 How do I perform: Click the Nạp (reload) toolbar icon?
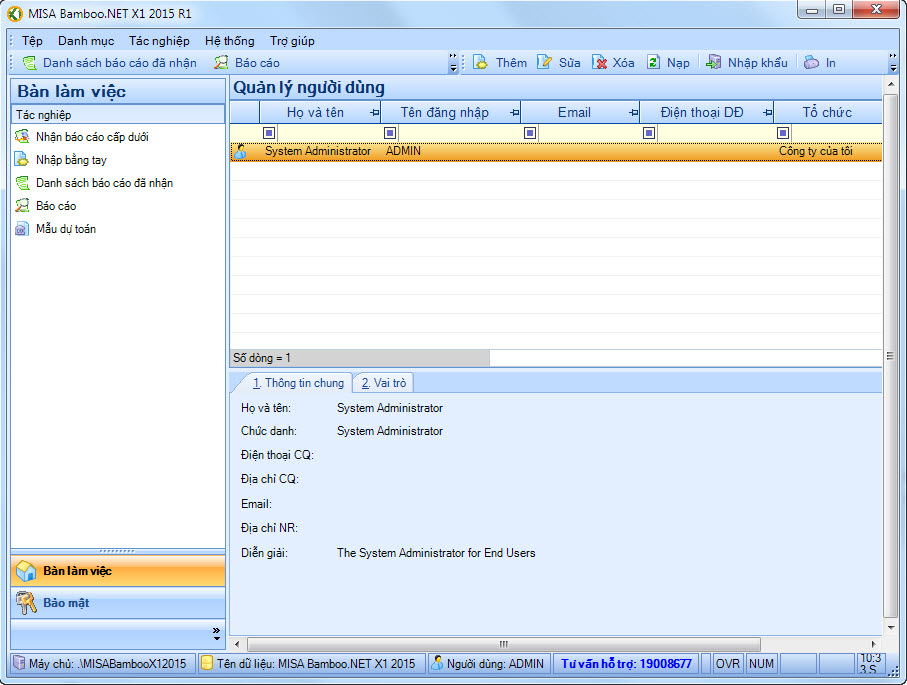(653, 62)
